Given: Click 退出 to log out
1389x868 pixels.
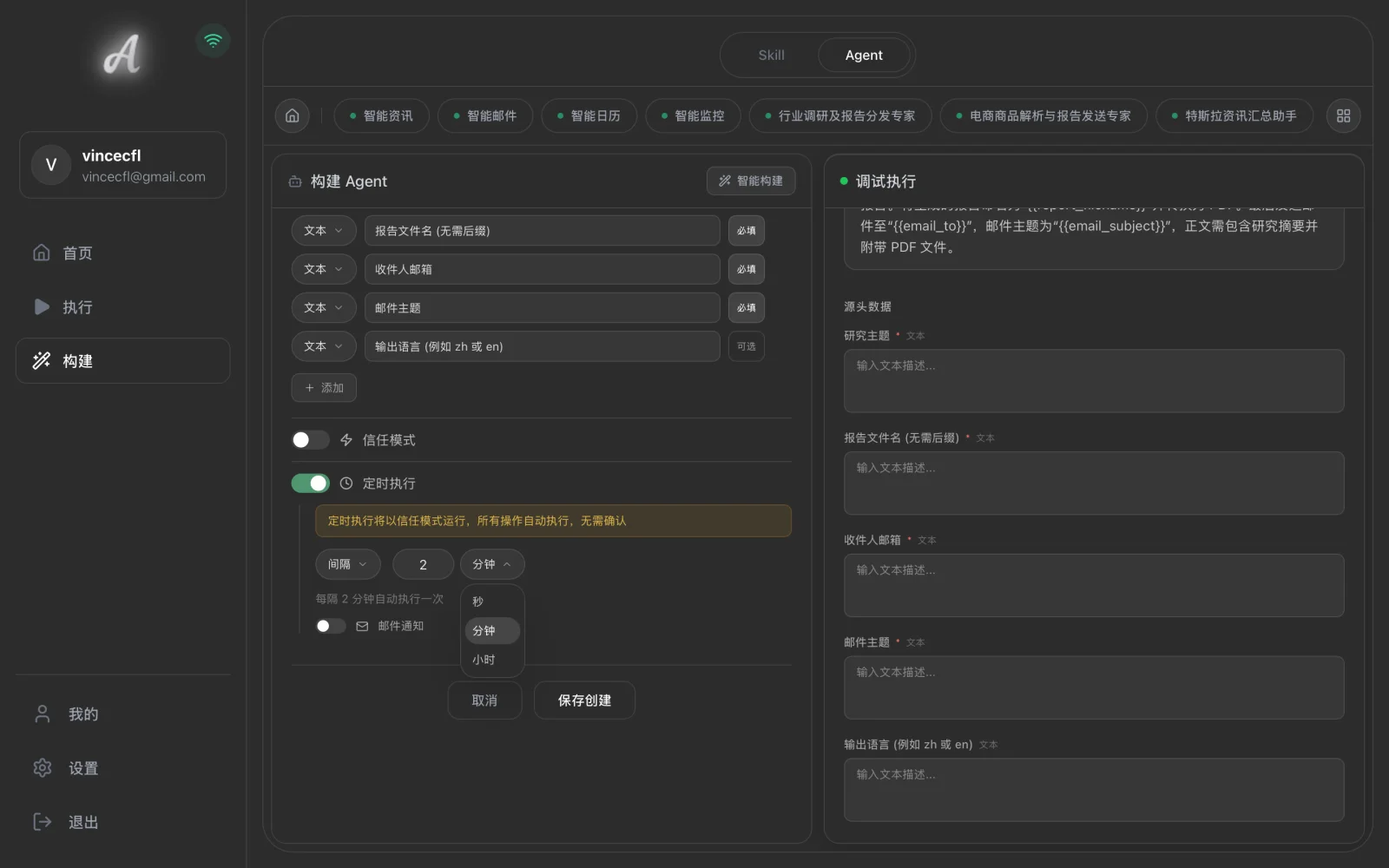Looking at the screenshot, I should (x=122, y=822).
